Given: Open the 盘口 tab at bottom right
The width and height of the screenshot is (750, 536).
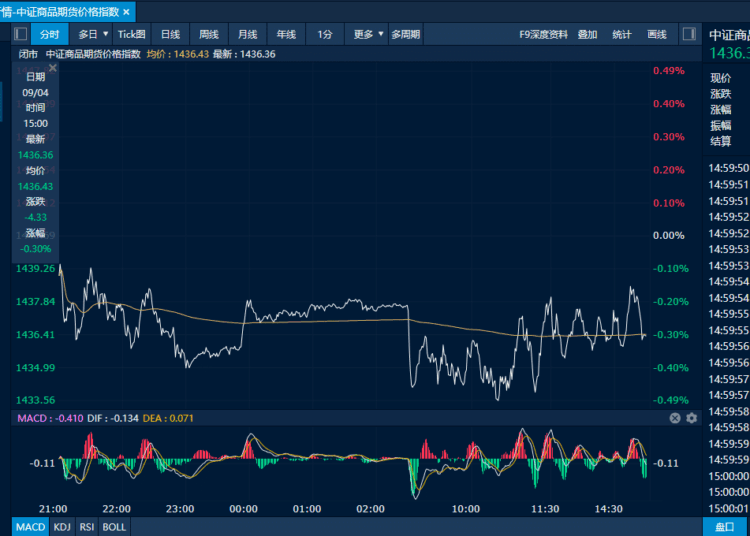Looking at the screenshot, I should tap(724, 527).
